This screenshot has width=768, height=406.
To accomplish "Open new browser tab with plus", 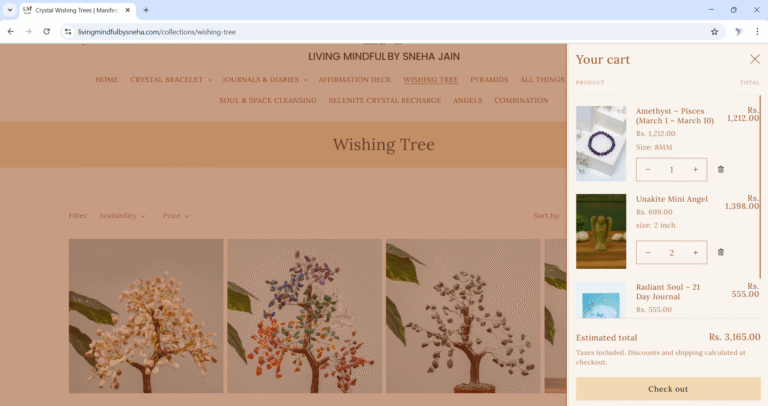I will point(146,10).
